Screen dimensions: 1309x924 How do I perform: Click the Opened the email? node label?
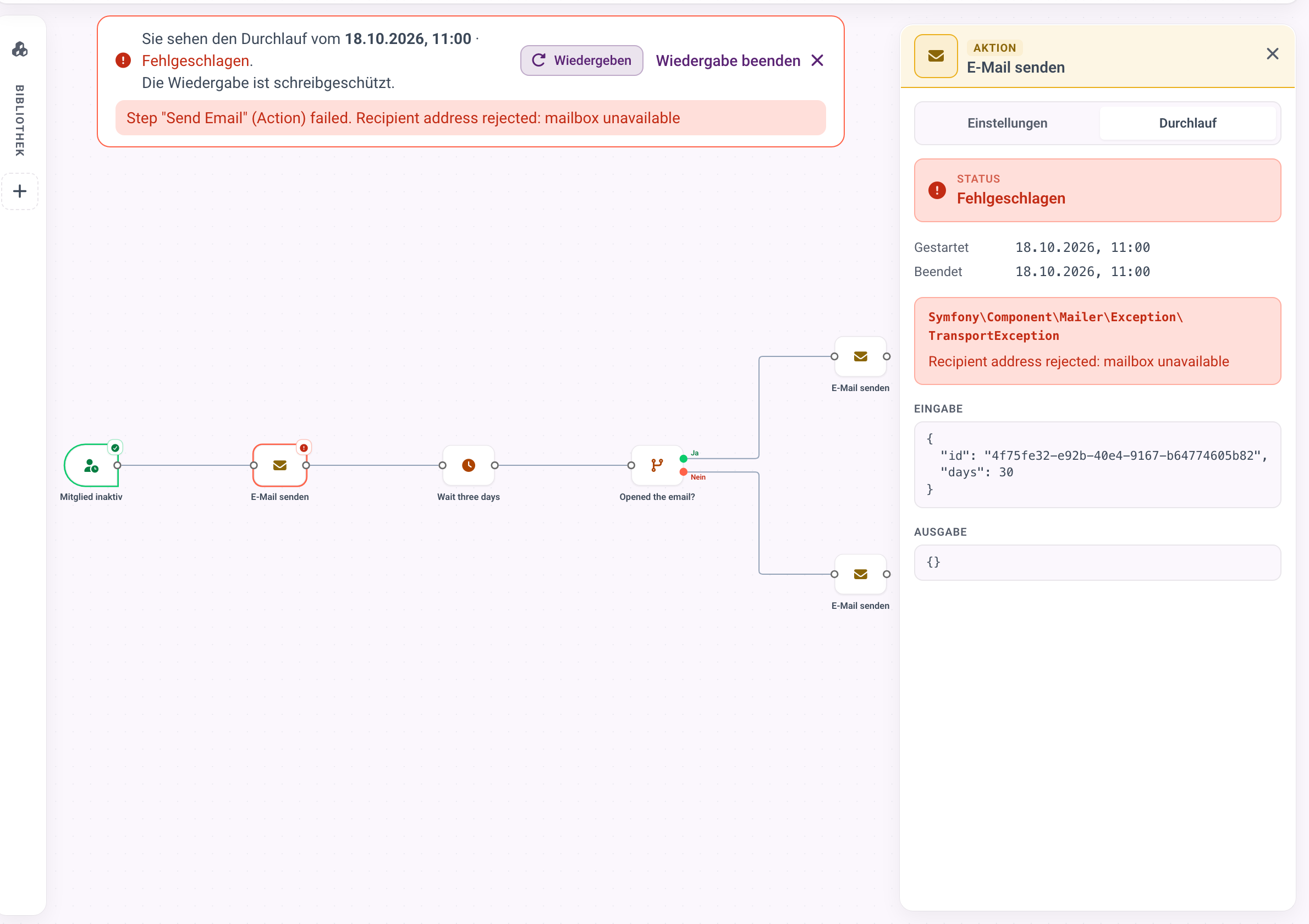point(657,497)
